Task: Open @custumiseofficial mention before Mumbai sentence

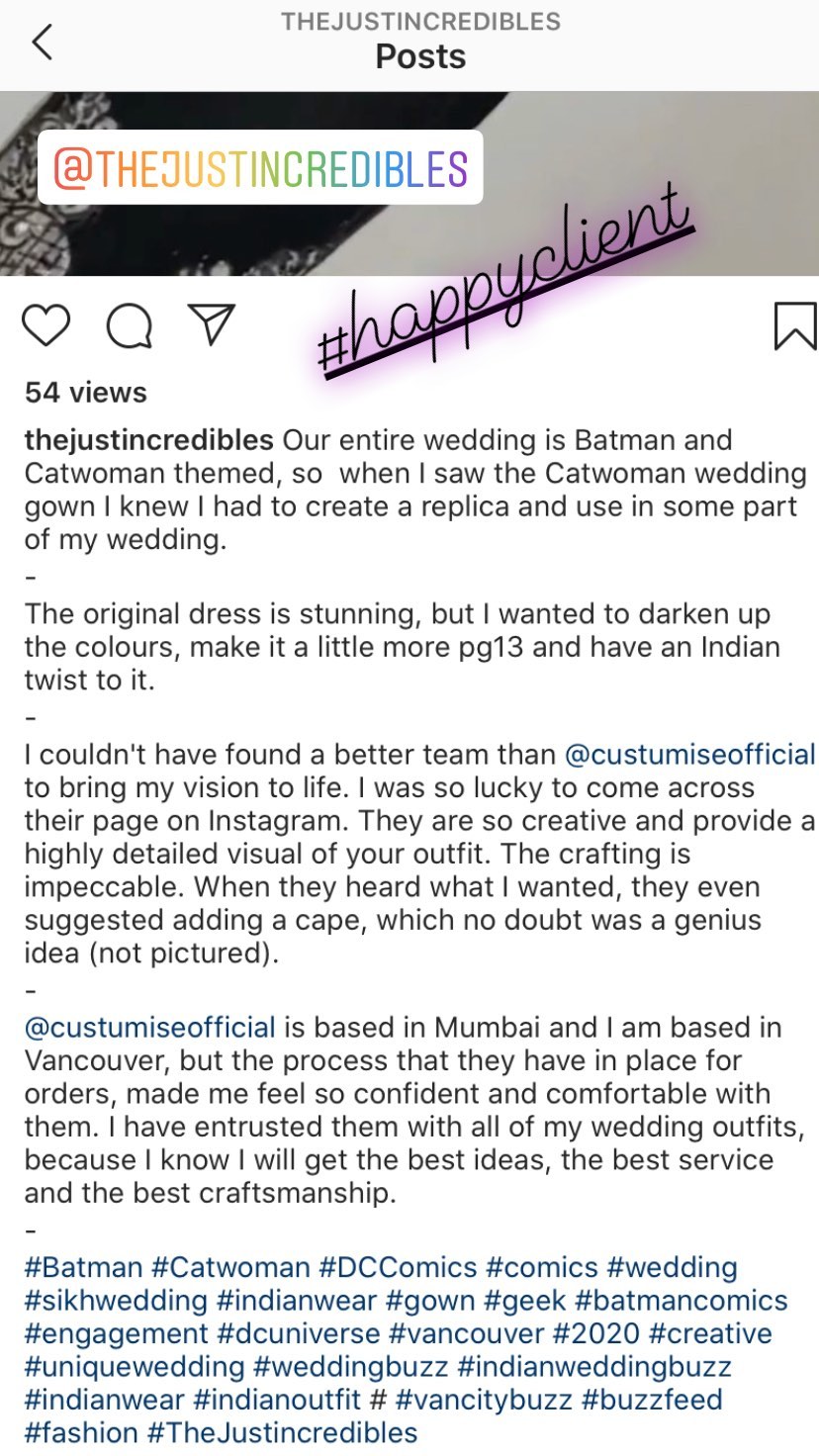Action: (x=150, y=1027)
